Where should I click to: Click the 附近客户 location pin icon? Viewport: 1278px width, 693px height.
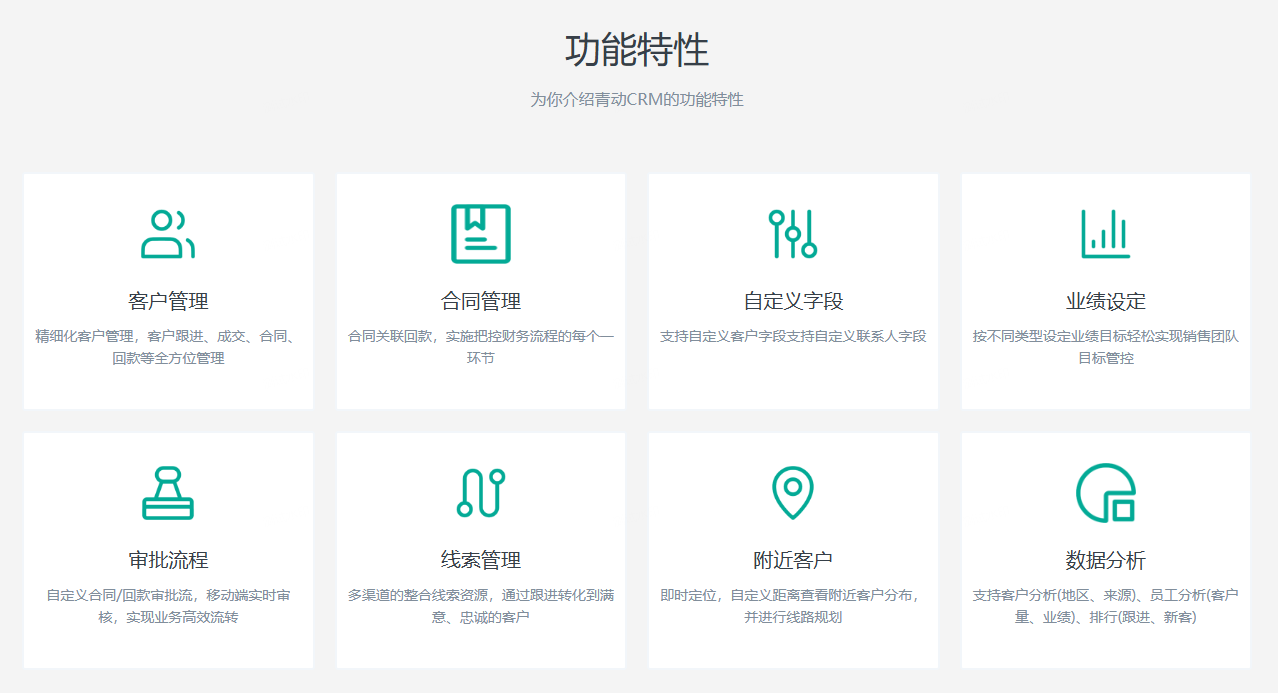coord(793,493)
